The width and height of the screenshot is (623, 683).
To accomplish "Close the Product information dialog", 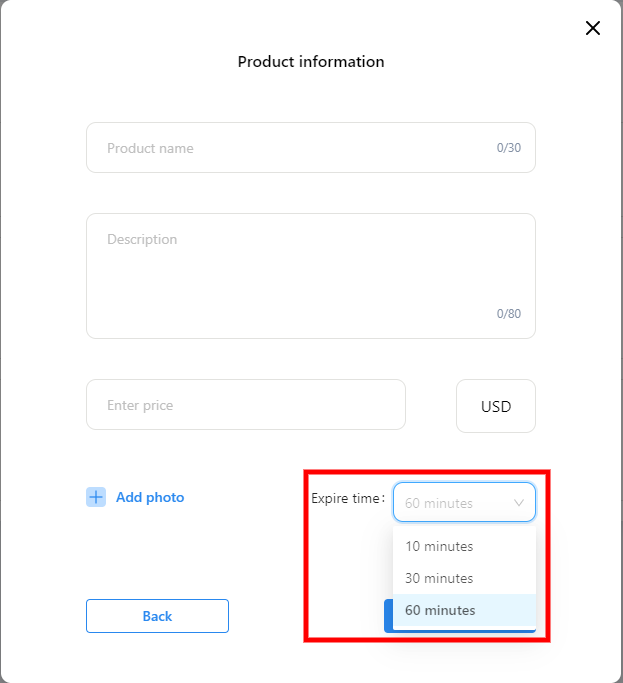I will pos(593,28).
